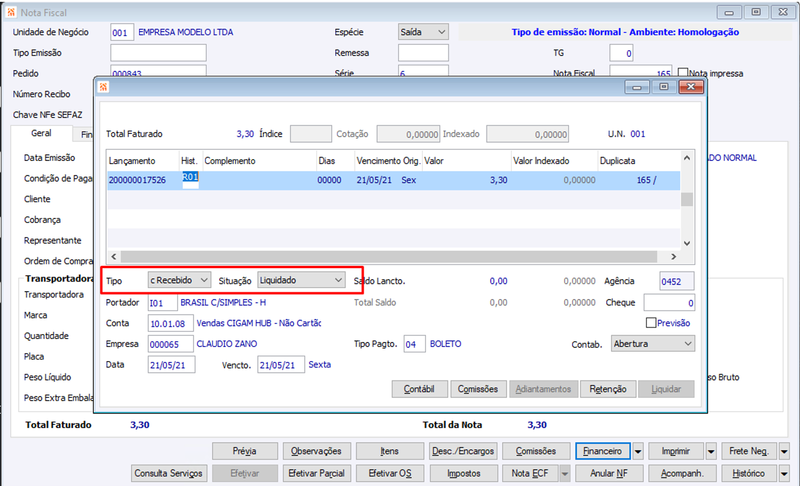This screenshot has height=486, width=800.
Task: Click the Itens button
Action: (x=389, y=451)
